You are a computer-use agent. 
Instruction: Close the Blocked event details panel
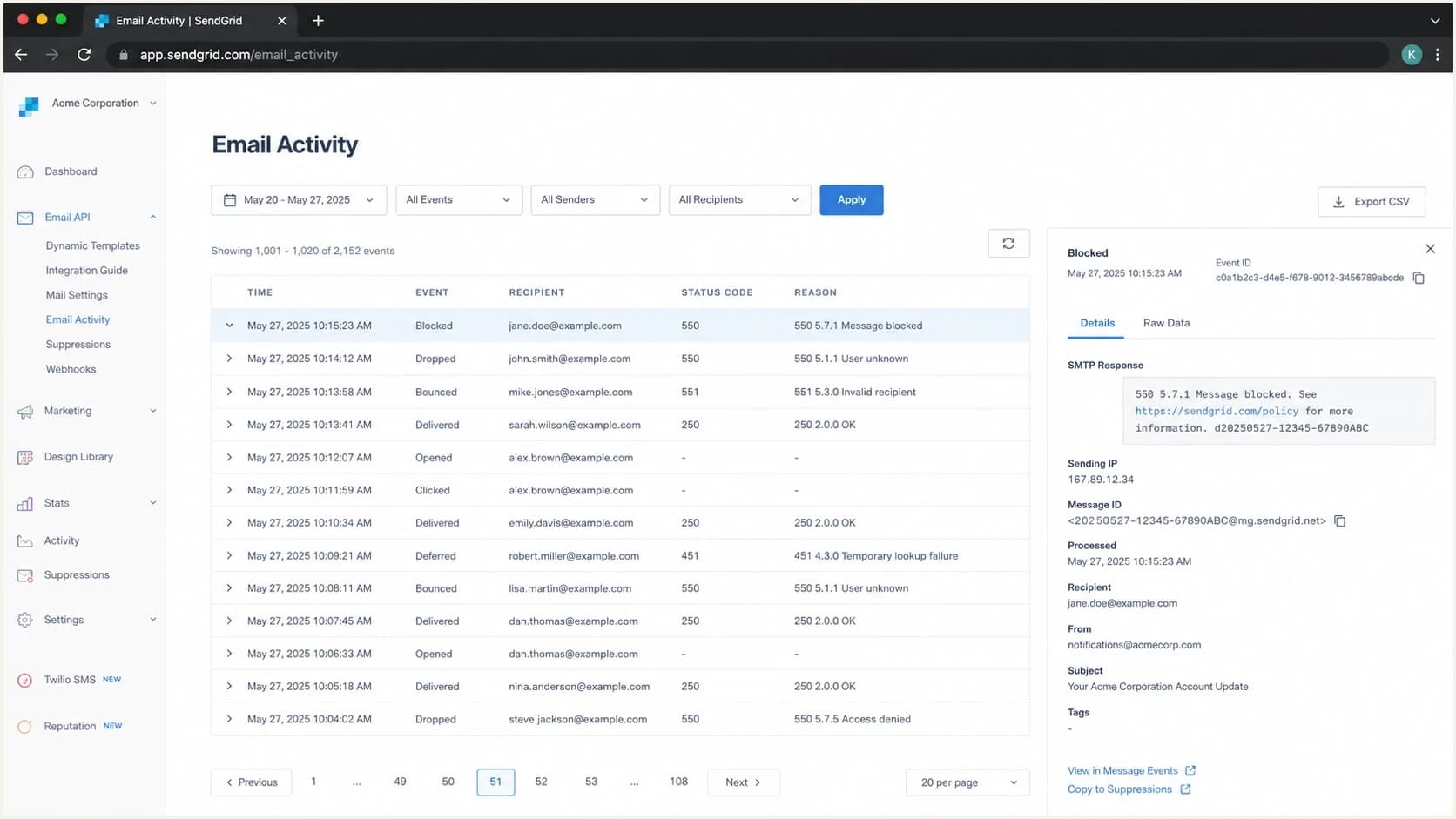[1430, 249]
